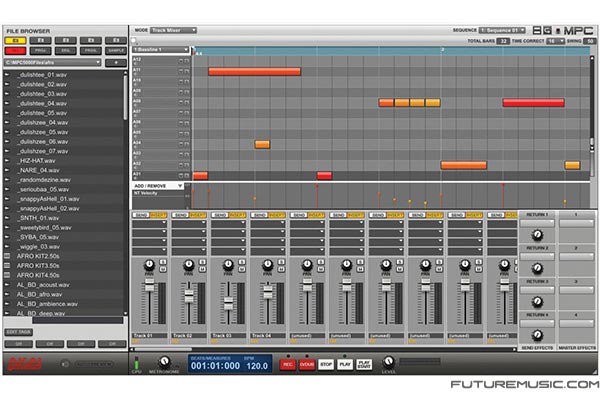Click the play arrow icon beside _dulishtee_01.wav

[x=7, y=75]
